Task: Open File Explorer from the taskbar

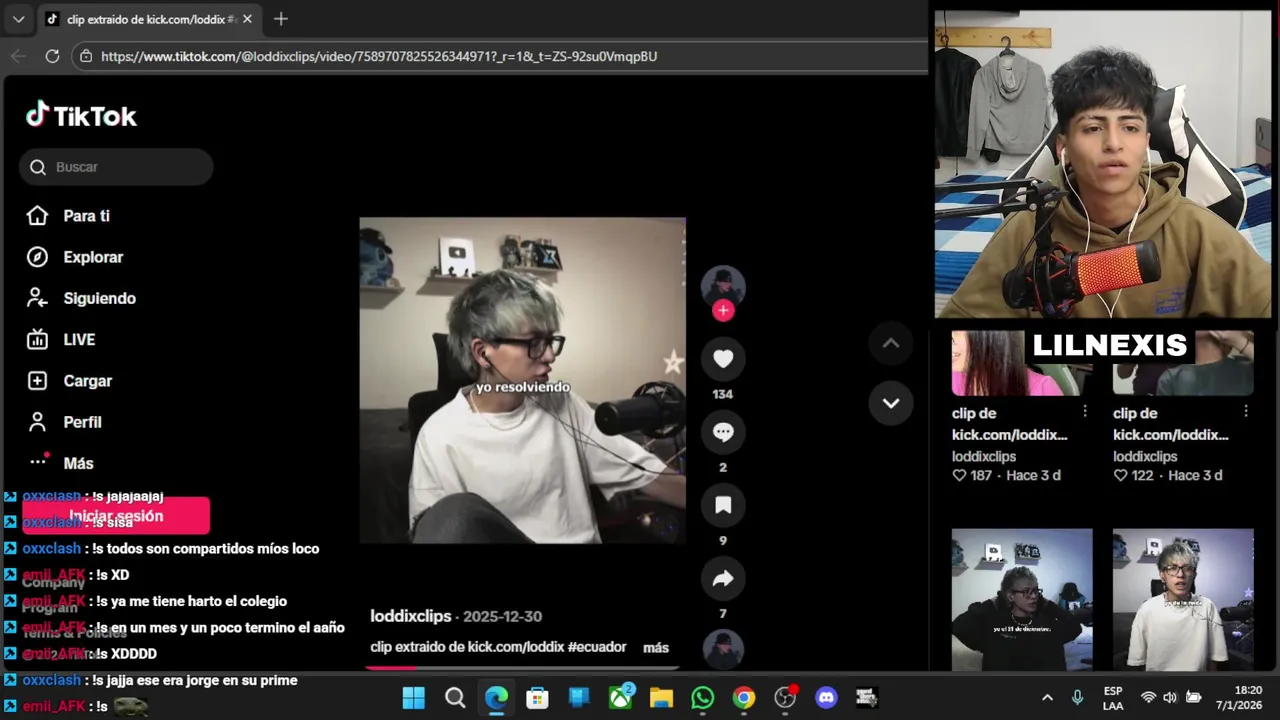Action: click(661, 697)
